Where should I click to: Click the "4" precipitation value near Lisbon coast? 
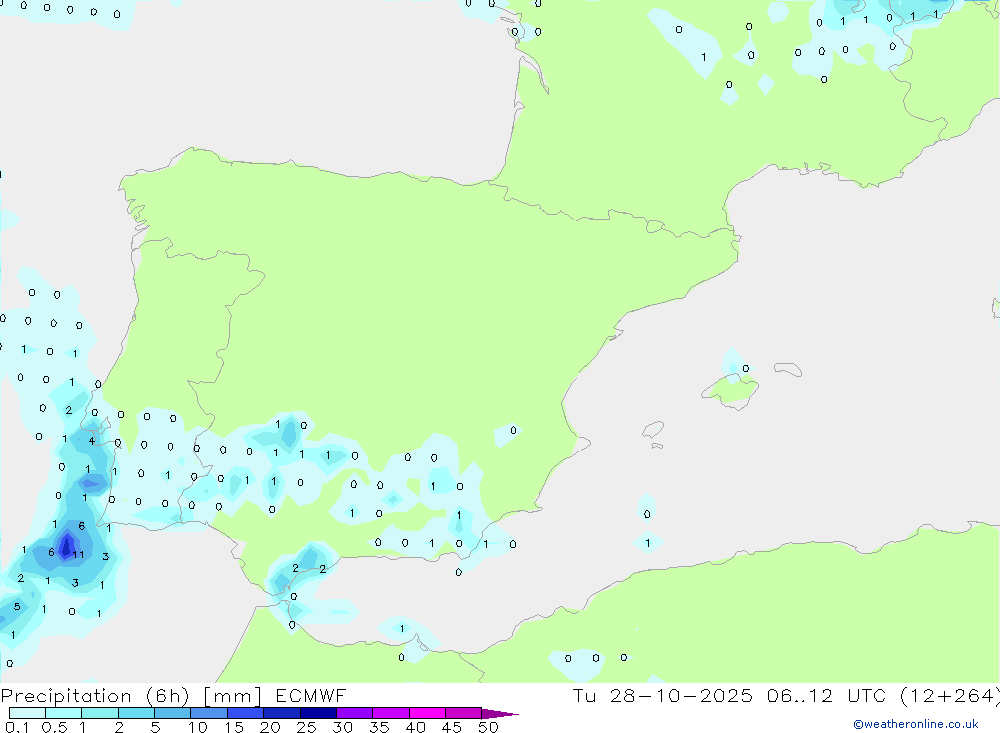coord(92,441)
